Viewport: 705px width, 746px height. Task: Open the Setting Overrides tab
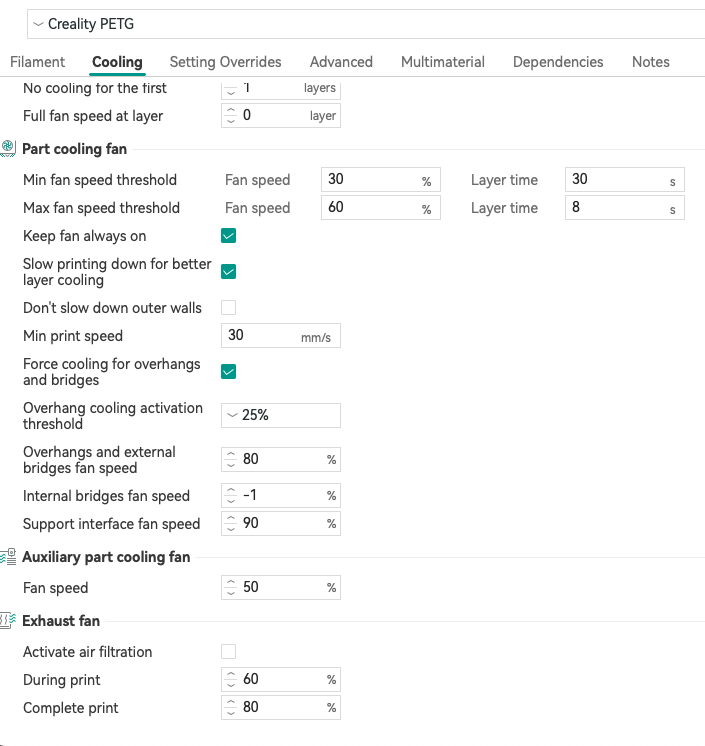click(x=225, y=62)
